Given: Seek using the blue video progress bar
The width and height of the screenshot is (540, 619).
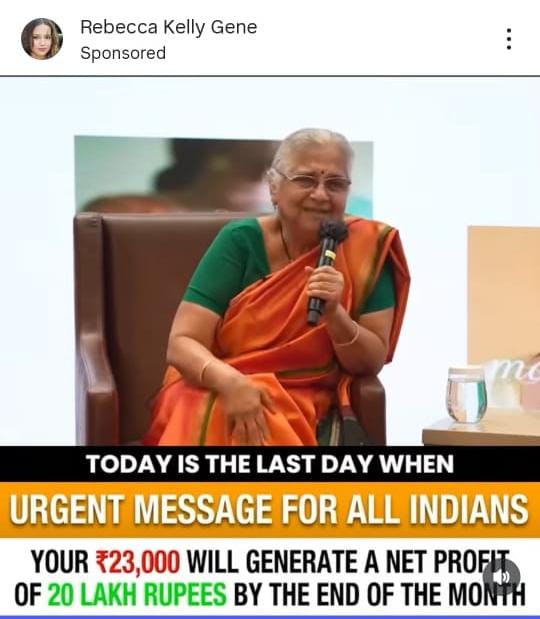Looking at the screenshot, I should [x=270, y=617].
